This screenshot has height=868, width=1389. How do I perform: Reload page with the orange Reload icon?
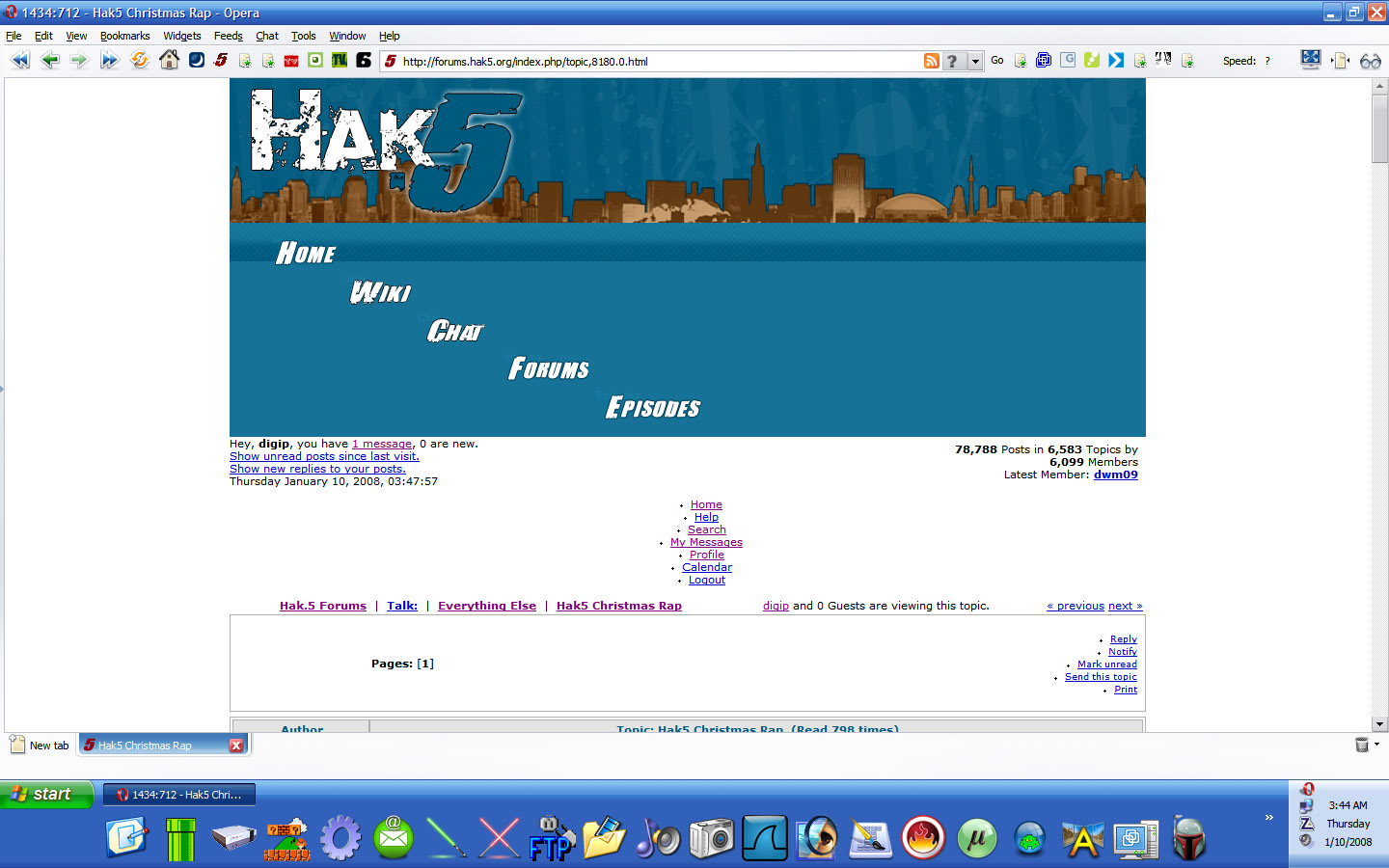coord(140,60)
